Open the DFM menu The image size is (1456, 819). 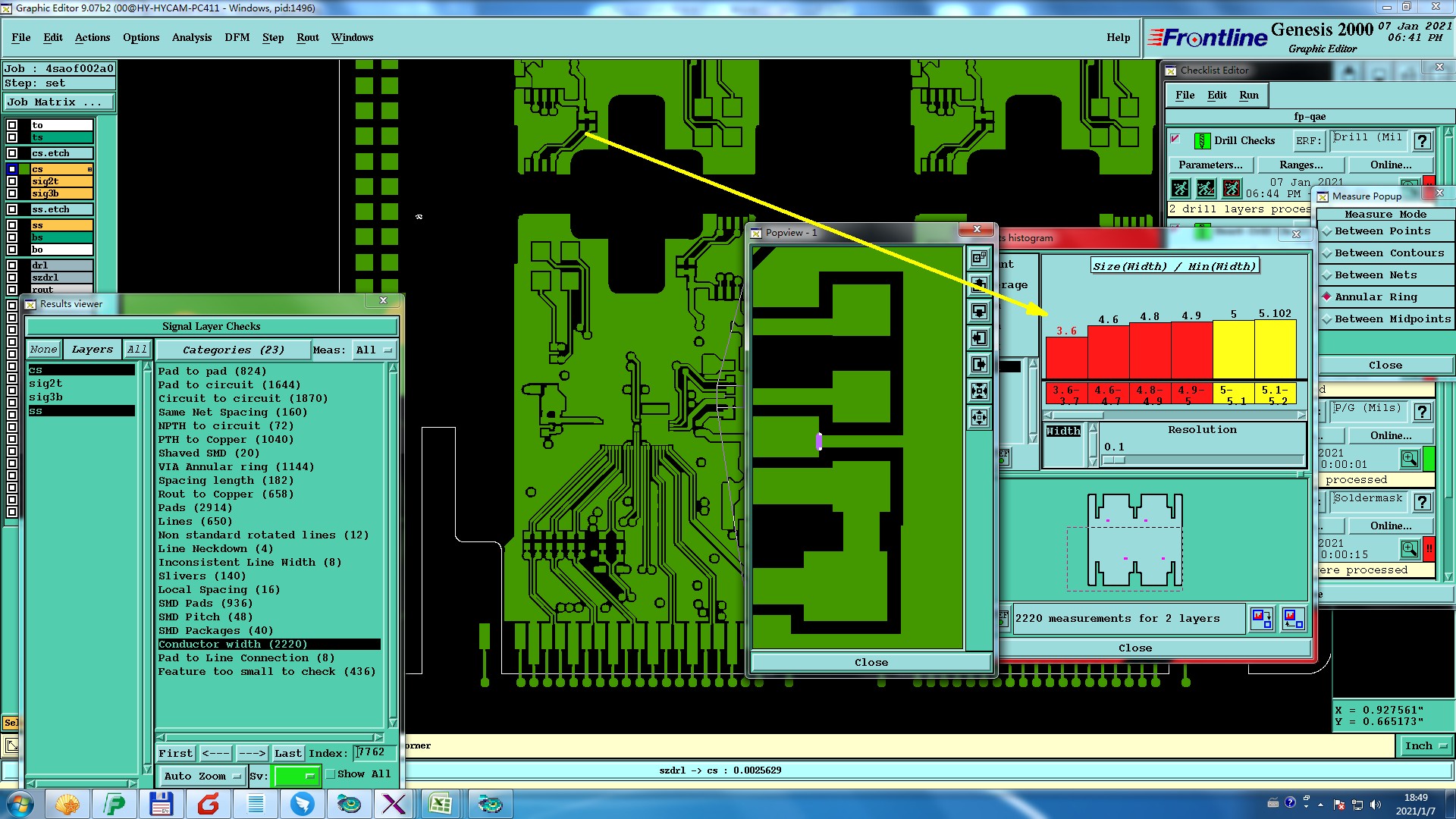click(237, 37)
